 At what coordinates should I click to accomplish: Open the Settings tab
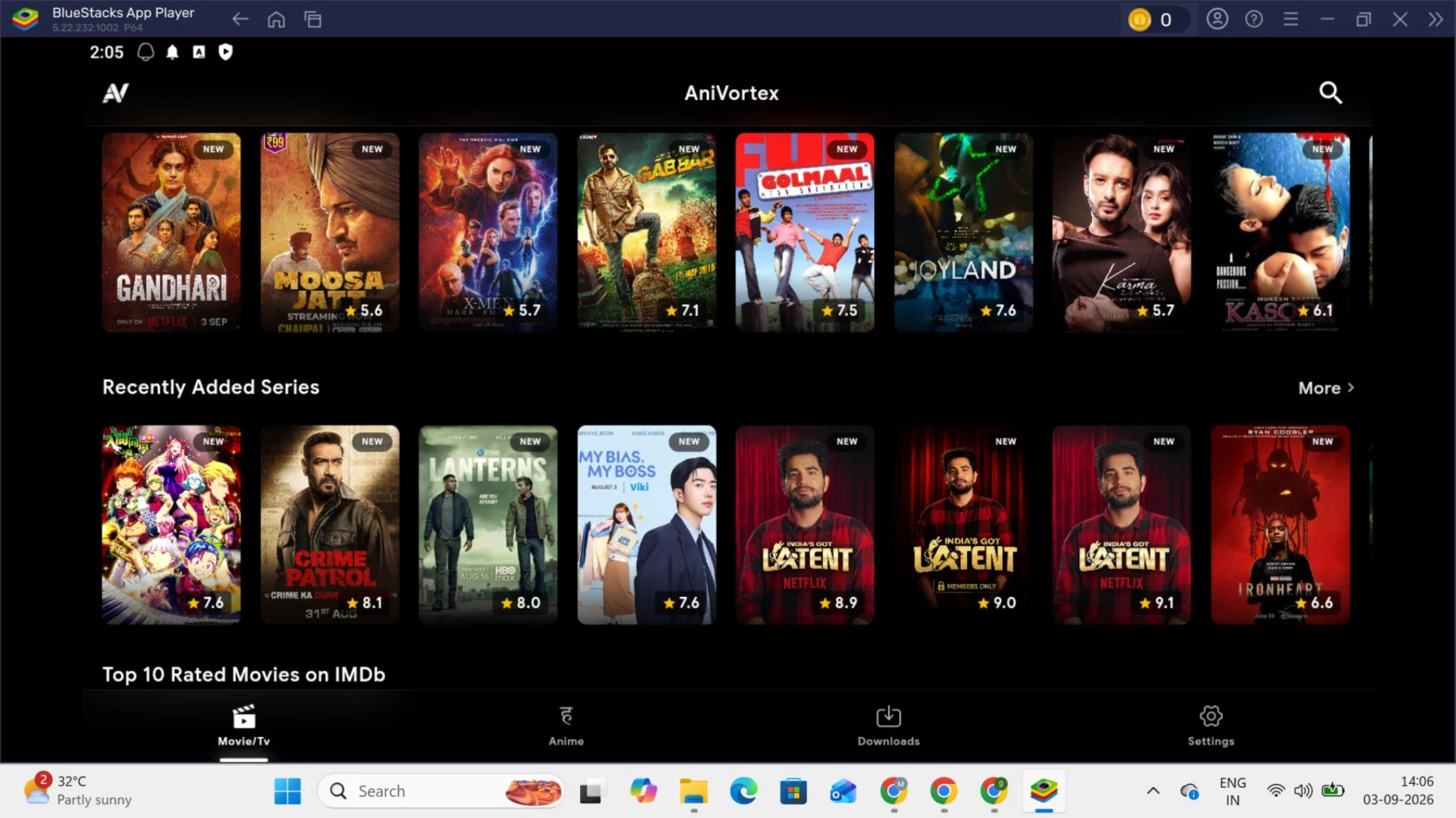point(1211,726)
